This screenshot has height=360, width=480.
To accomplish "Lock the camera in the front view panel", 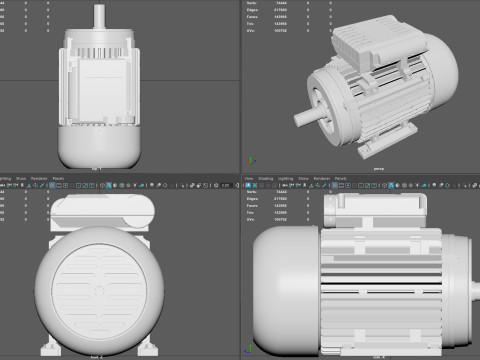I will pyautogui.click(x=9, y=185).
